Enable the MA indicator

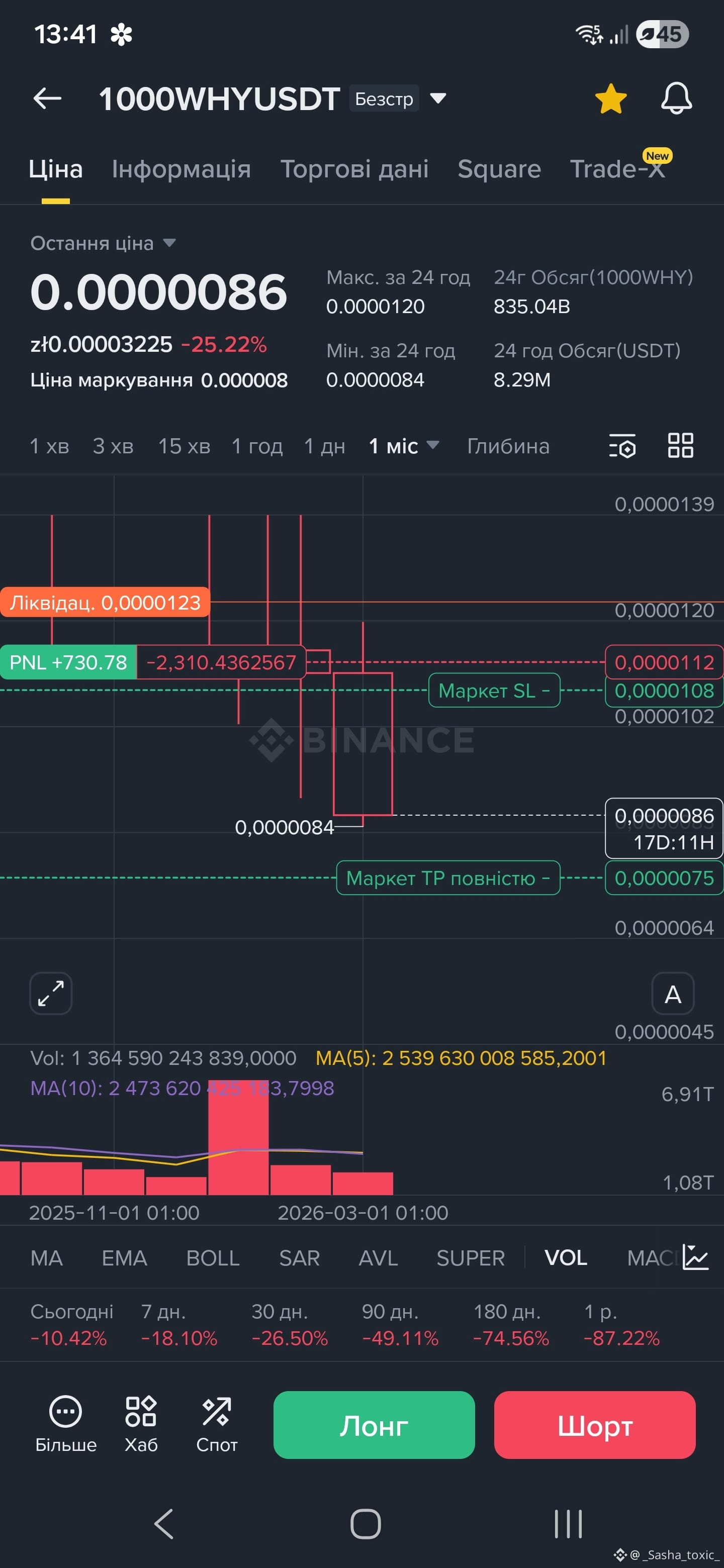click(x=46, y=1258)
